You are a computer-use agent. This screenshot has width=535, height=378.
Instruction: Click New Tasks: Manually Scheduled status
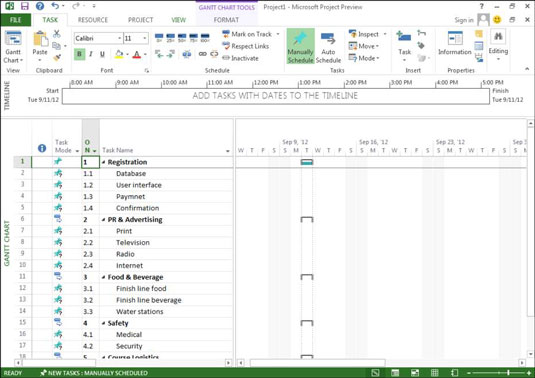(94, 373)
